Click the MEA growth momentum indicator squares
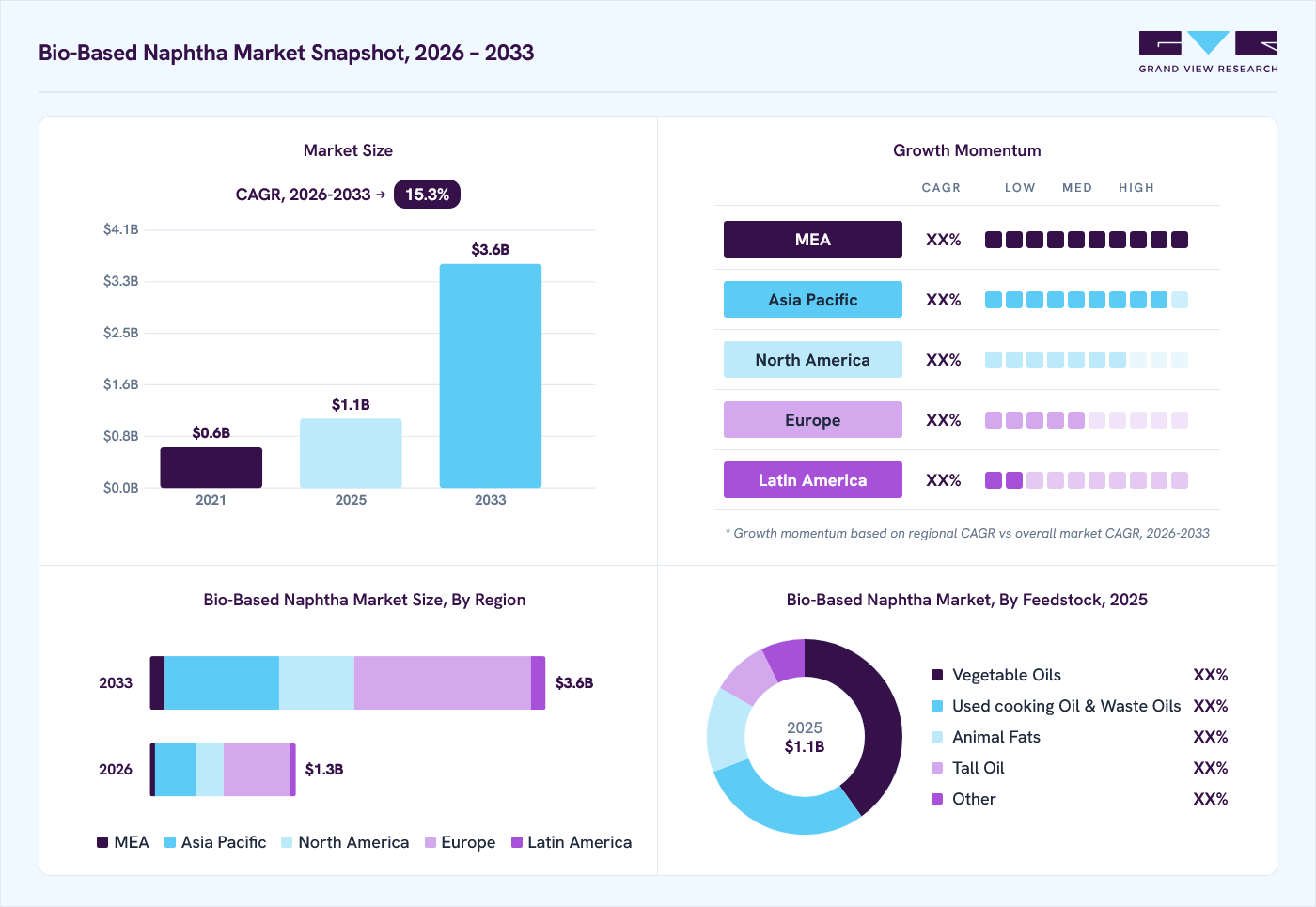Screen dimensions: 1316x907 click(1087, 240)
